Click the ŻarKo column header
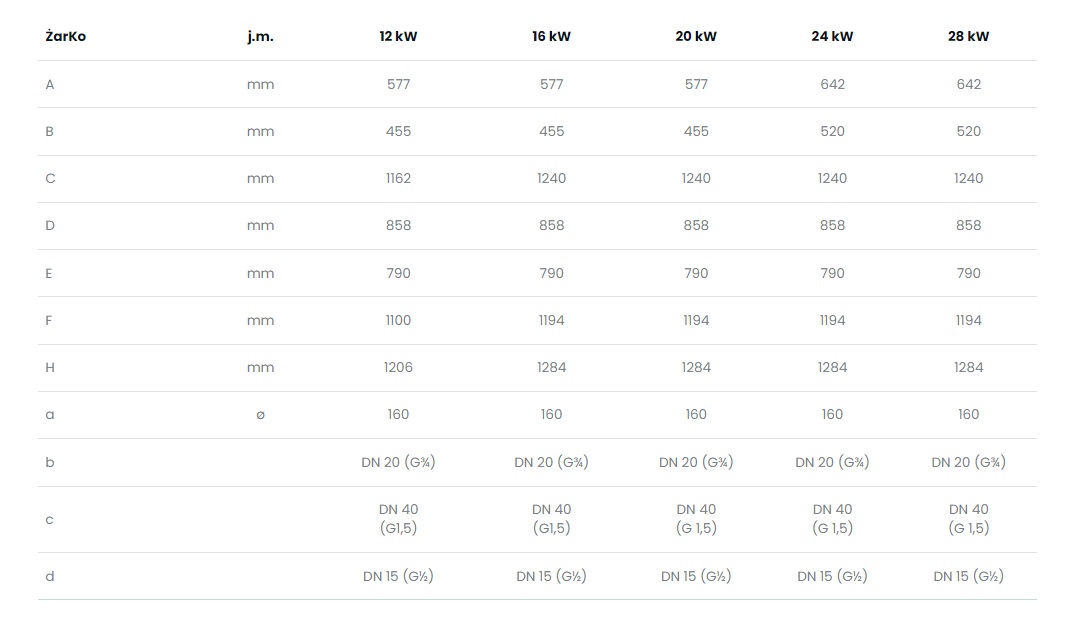 (66, 36)
